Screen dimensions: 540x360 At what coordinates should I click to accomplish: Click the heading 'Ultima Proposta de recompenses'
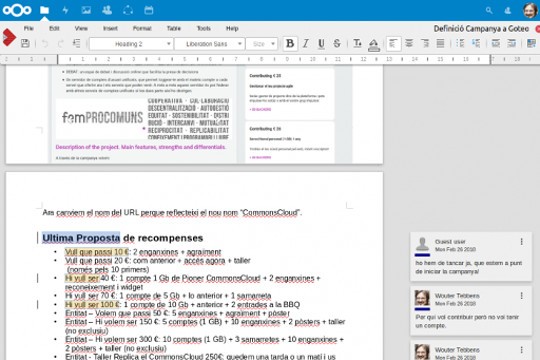(123, 238)
